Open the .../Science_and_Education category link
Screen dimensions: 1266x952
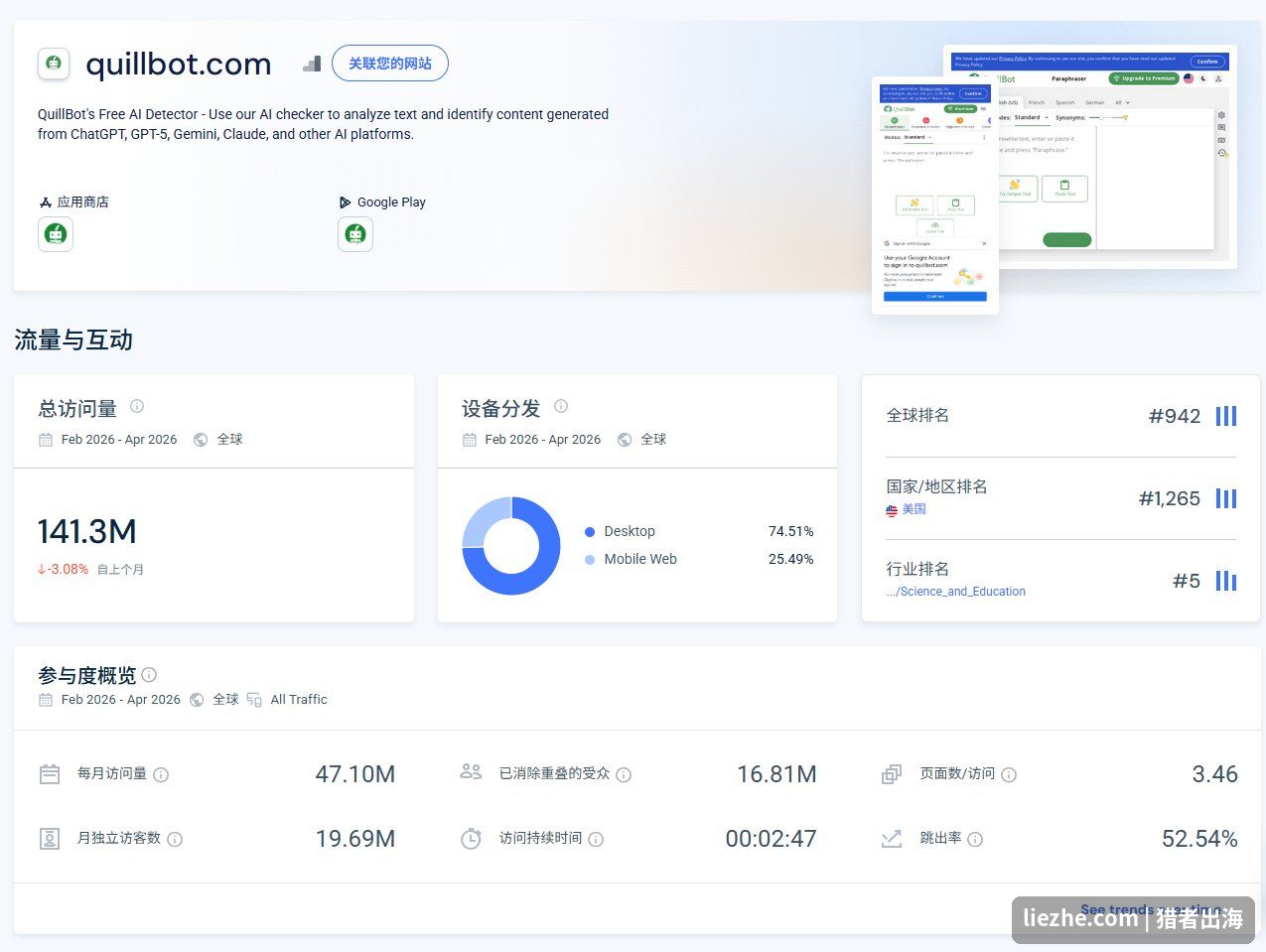click(956, 592)
